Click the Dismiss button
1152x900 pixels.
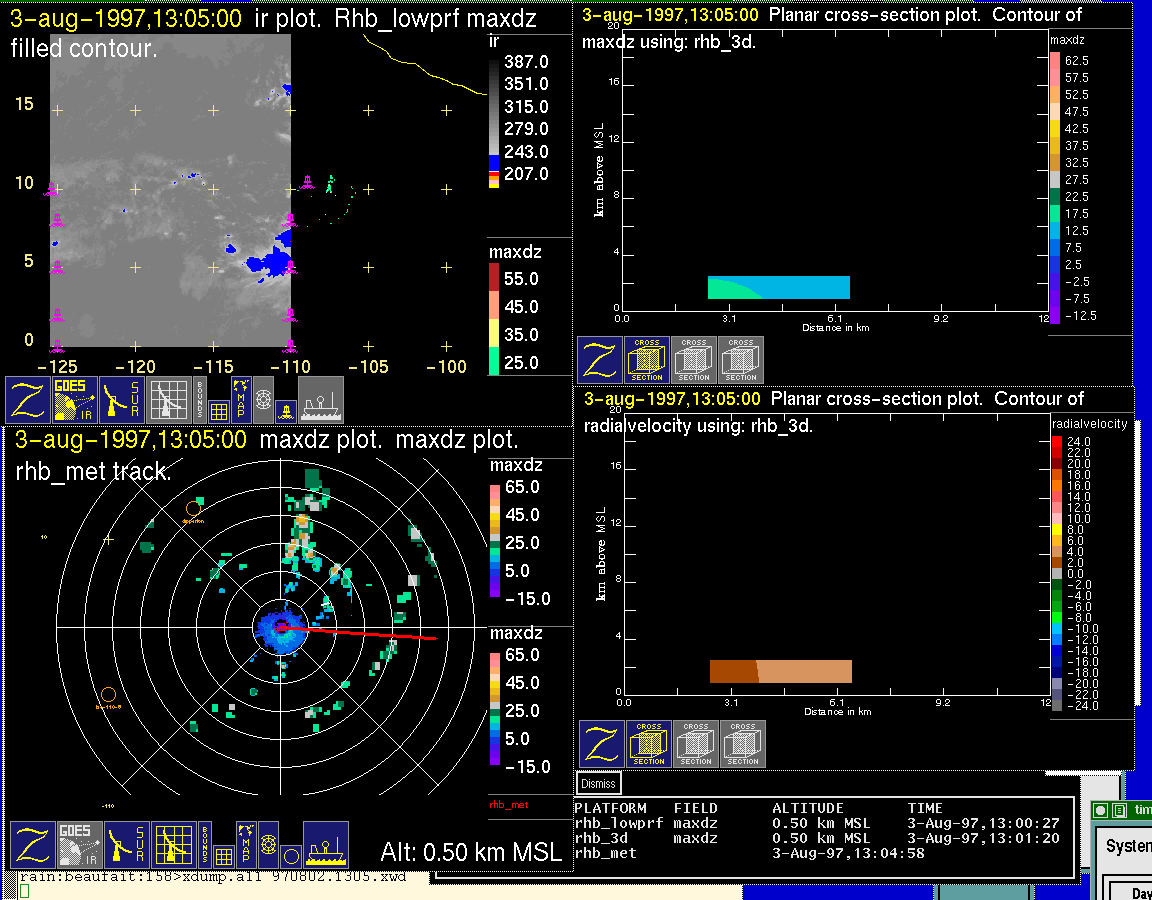tap(599, 784)
